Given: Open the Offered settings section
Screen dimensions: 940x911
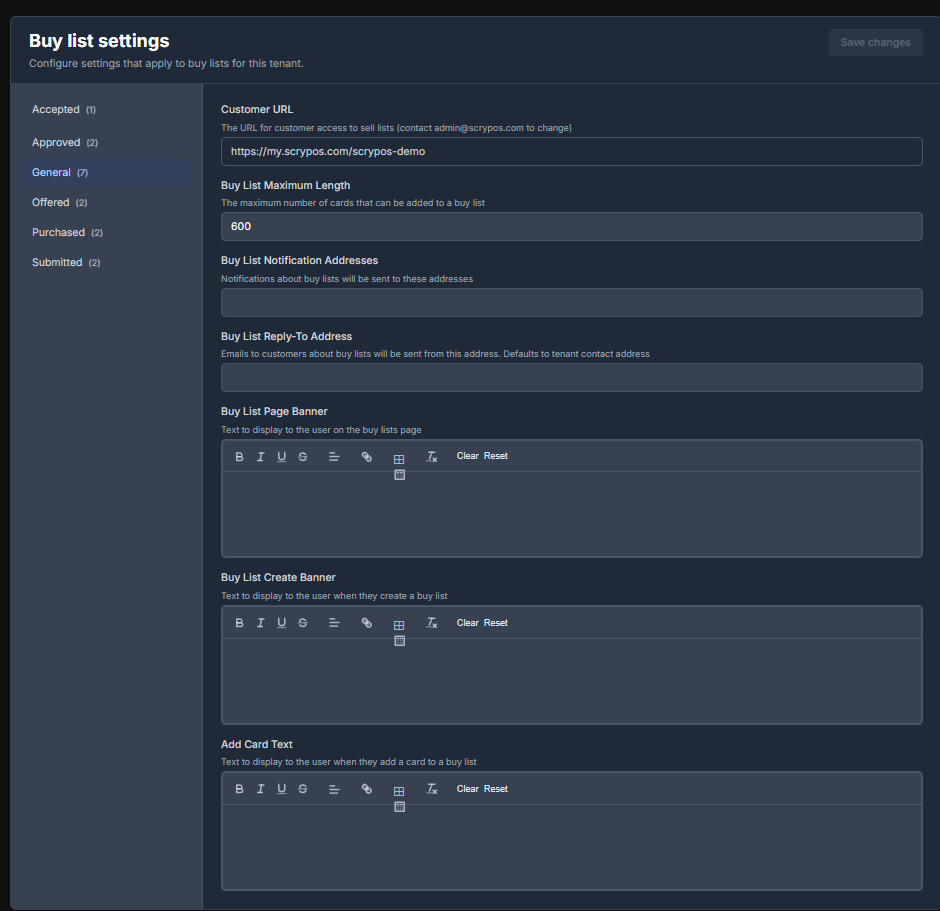Looking at the screenshot, I should point(107,203).
